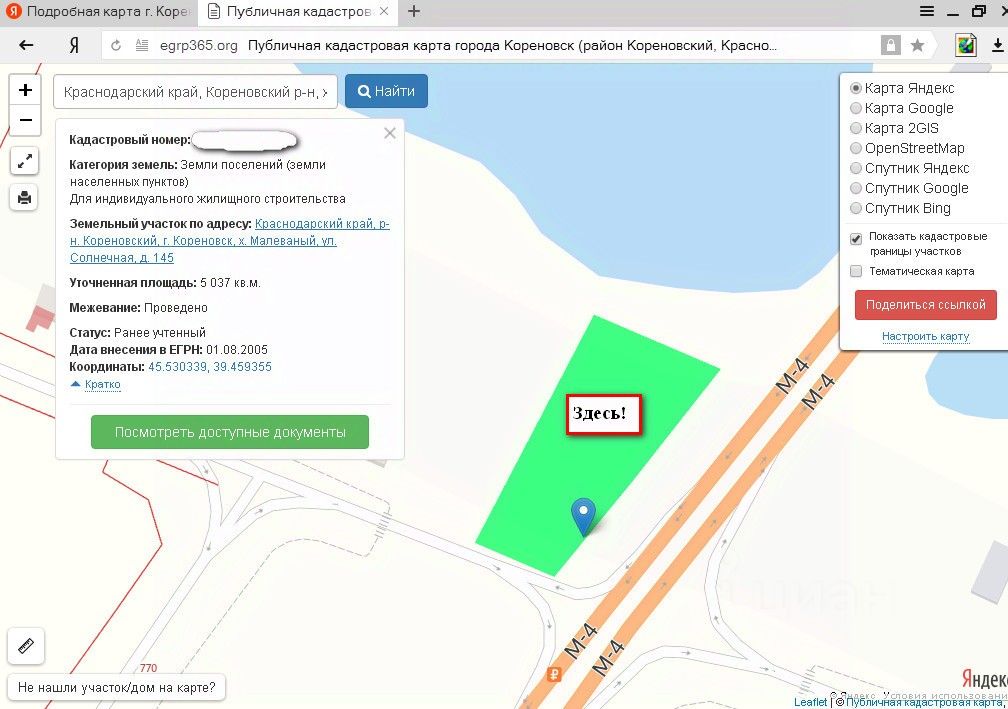Zoom in the map with plus button

pyautogui.click(x=25, y=90)
